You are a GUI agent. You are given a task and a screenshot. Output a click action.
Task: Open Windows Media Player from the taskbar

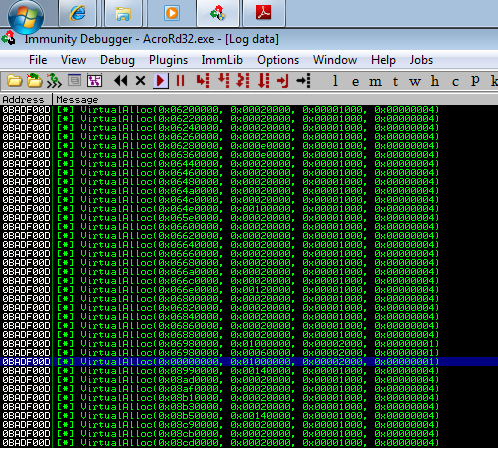click(x=172, y=13)
